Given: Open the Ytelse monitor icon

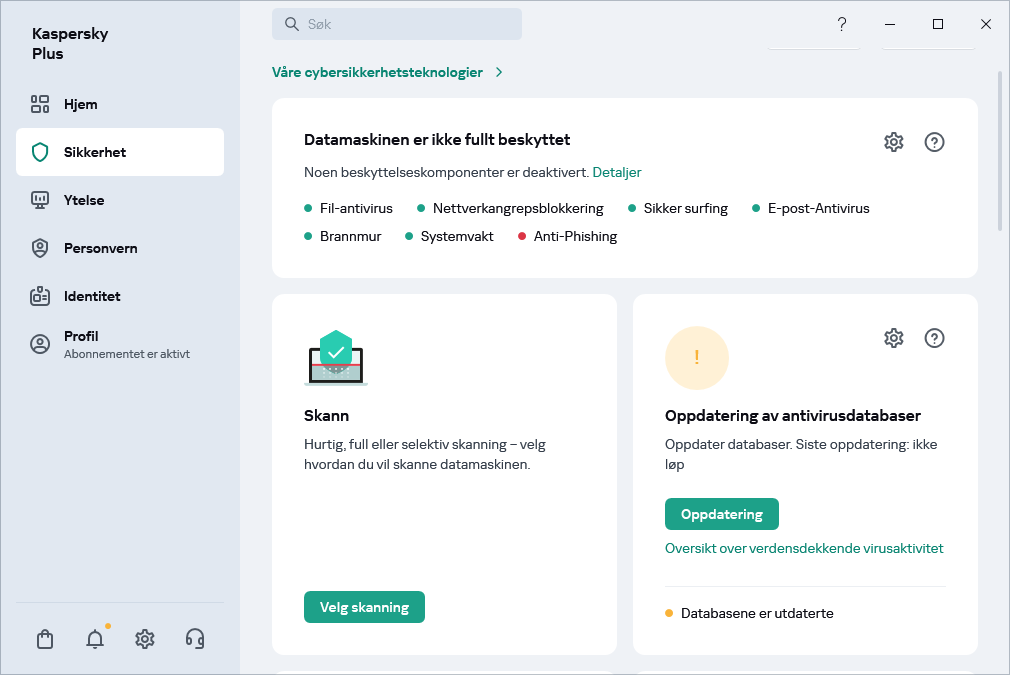Looking at the screenshot, I should click(40, 200).
